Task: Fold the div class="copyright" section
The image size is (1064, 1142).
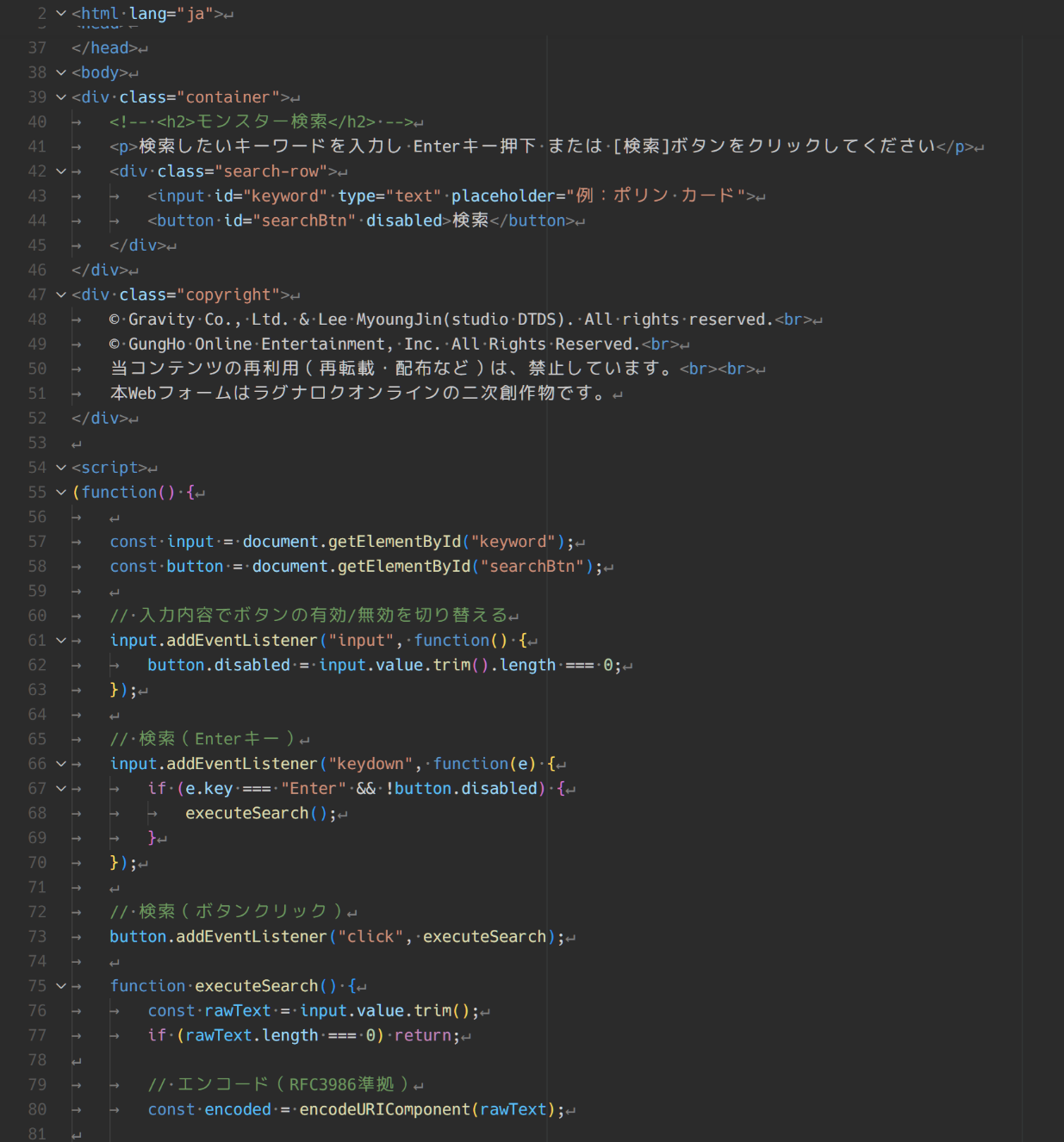Action: [61, 295]
